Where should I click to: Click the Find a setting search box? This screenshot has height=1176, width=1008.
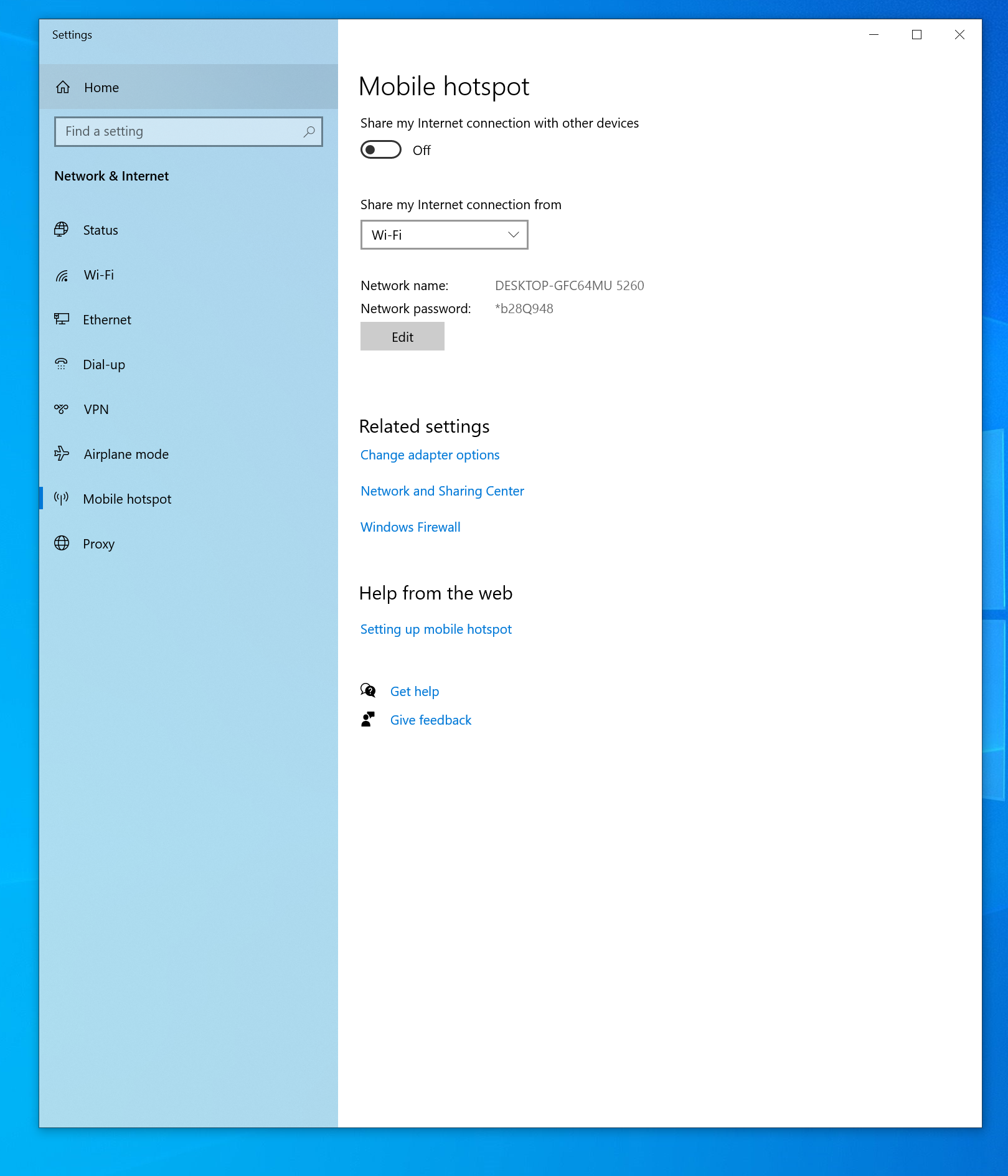click(189, 131)
